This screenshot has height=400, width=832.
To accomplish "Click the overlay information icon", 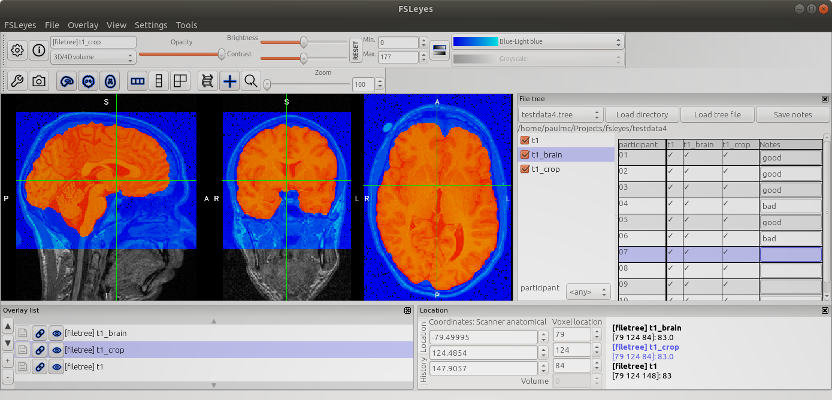I will click(x=38, y=49).
